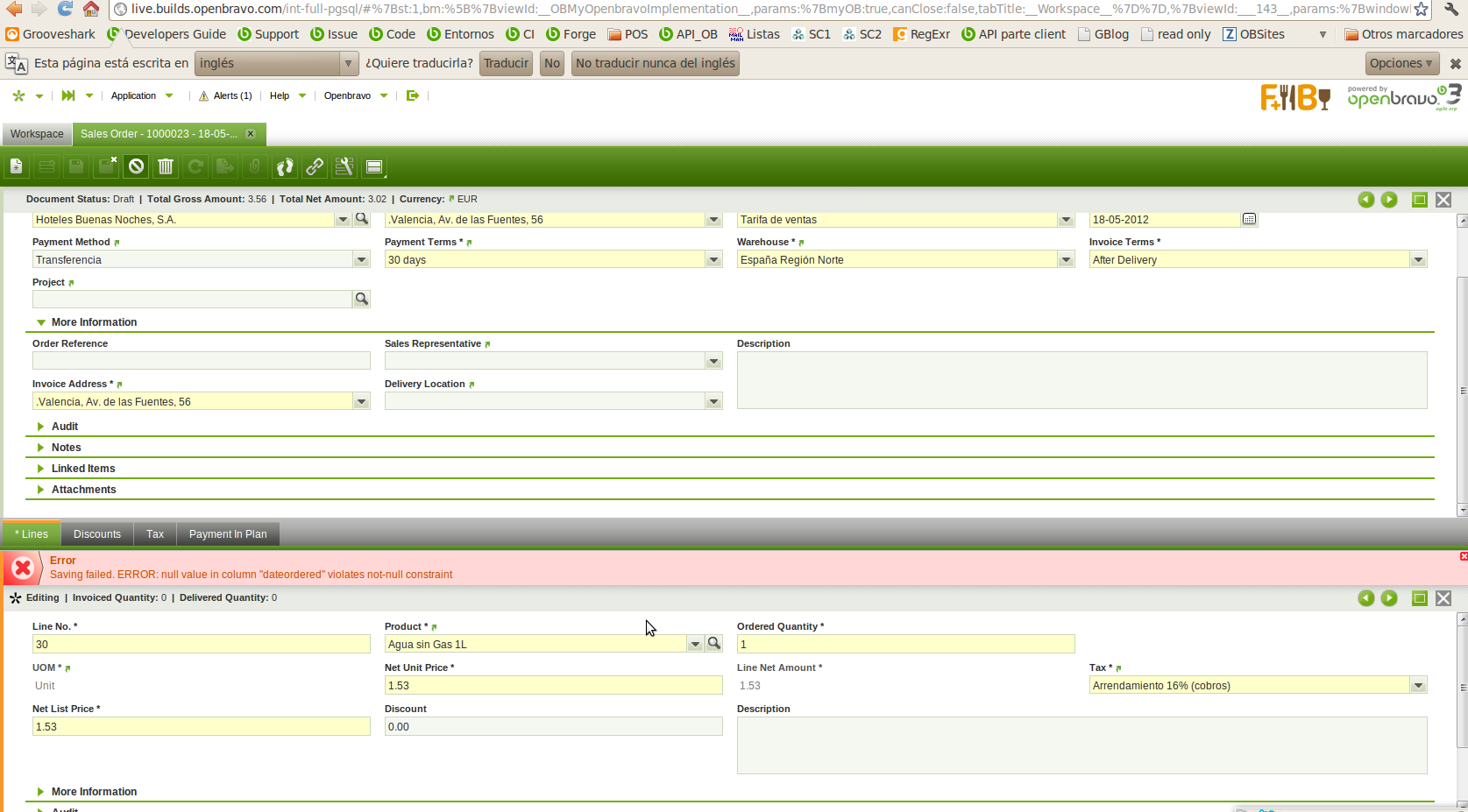The width and height of the screenshot is (1468, 812).
Task: Open the product search magnifier icon
Action: coord(714,644)
